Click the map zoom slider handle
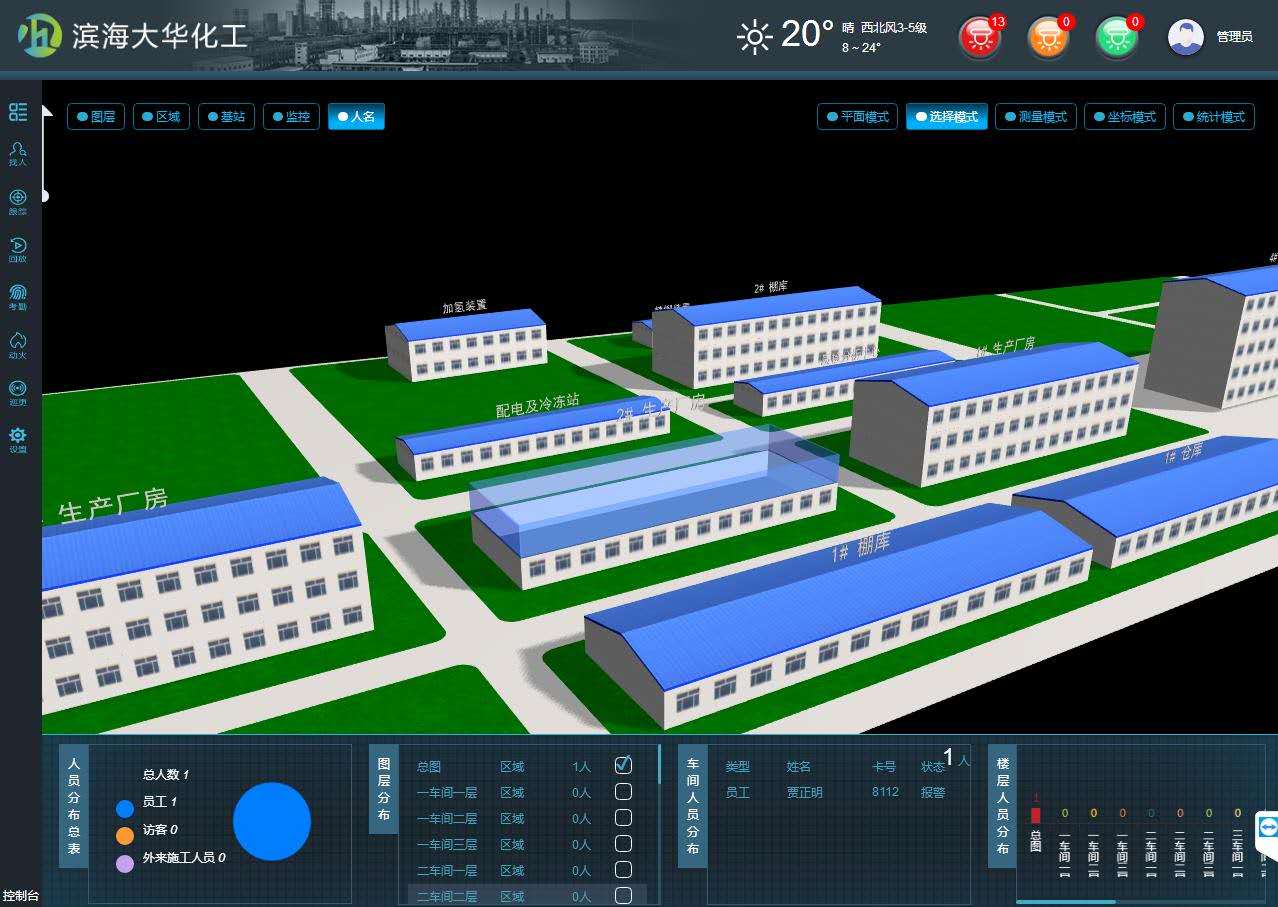The width and height of the screenshot is (1278, 907). [44, 196]
